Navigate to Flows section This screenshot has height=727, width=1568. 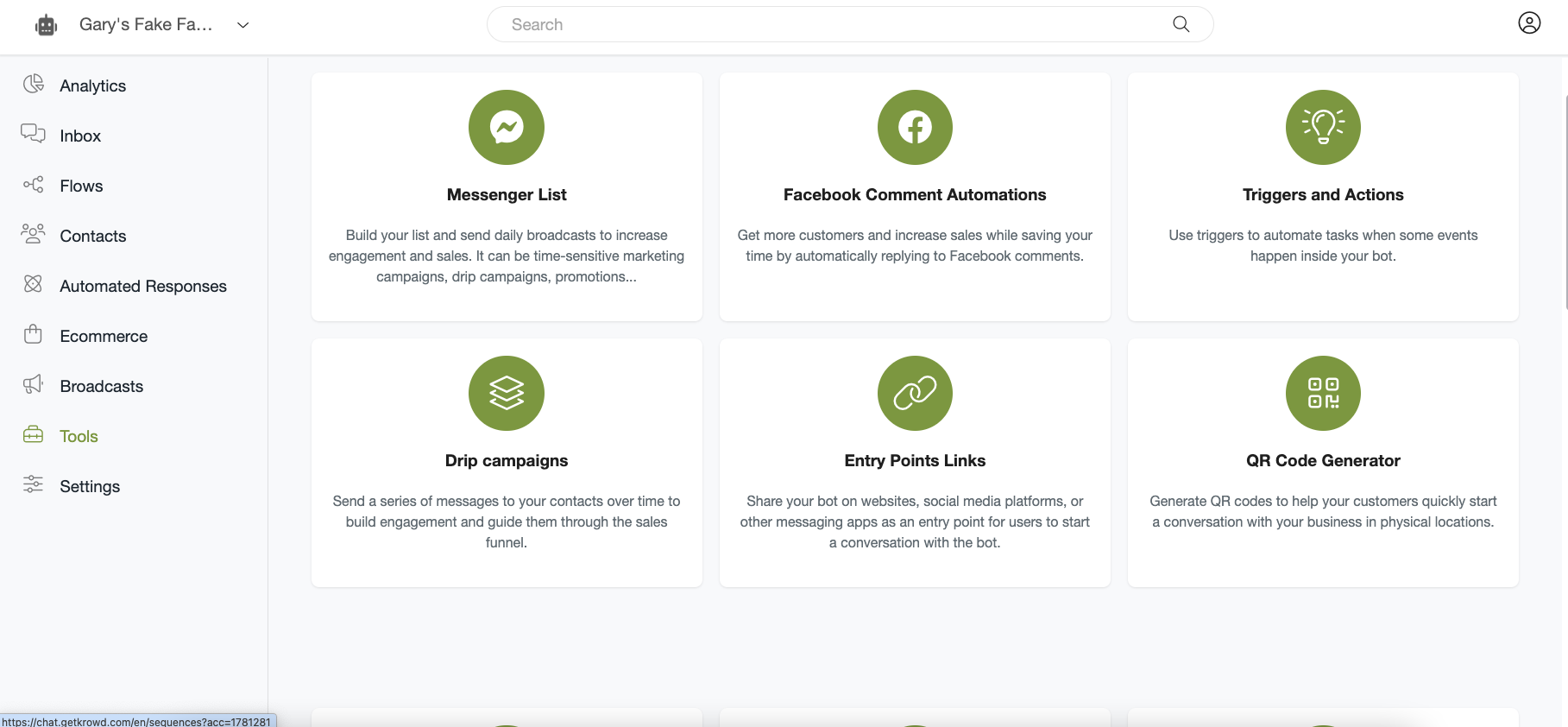click(81, 186)
